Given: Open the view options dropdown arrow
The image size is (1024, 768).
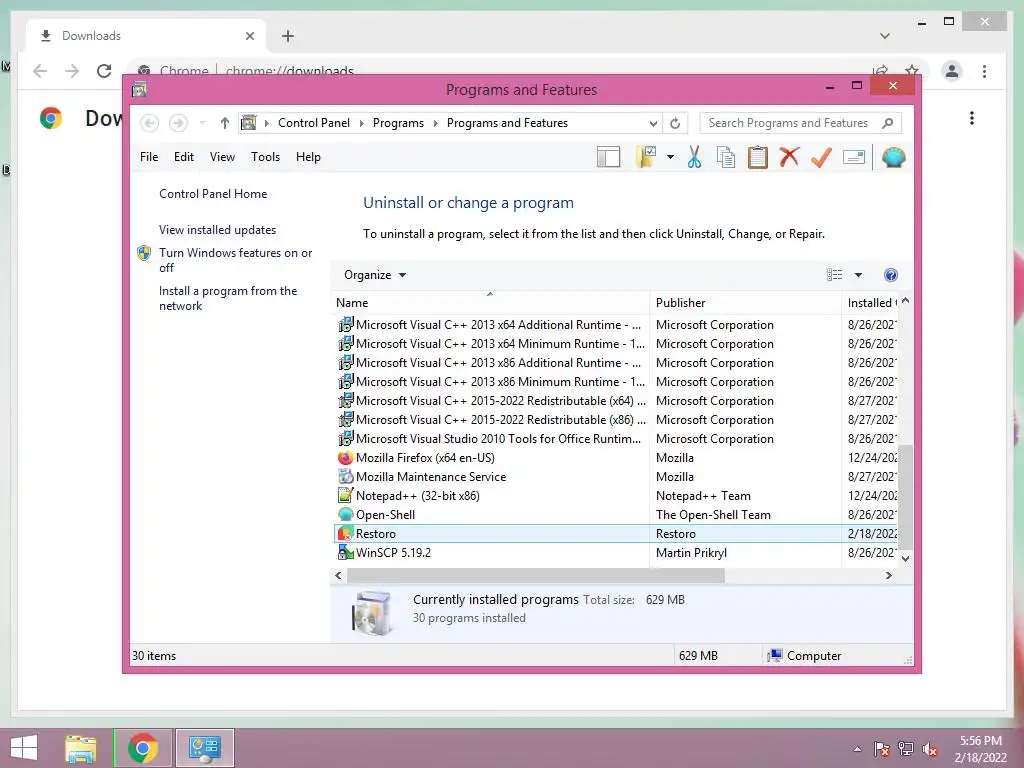Looking at the screenshot, I should click(858, 275).
